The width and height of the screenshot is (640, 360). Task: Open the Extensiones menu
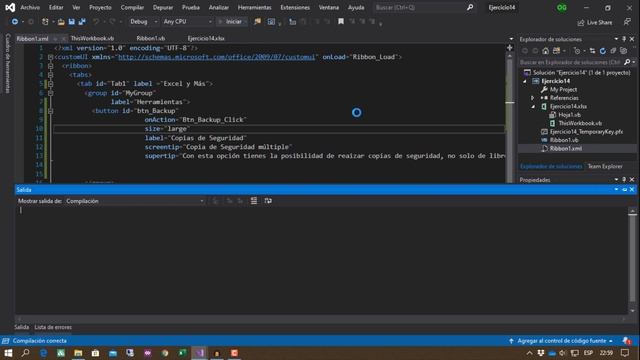(295, 7)
